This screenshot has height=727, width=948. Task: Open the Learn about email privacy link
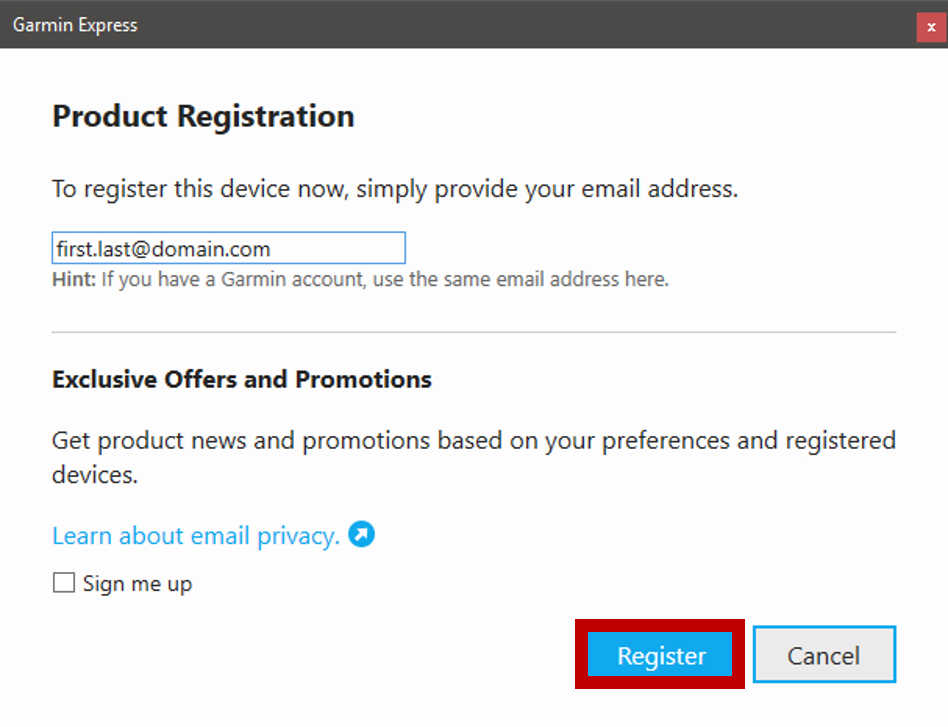click(195, 536)
